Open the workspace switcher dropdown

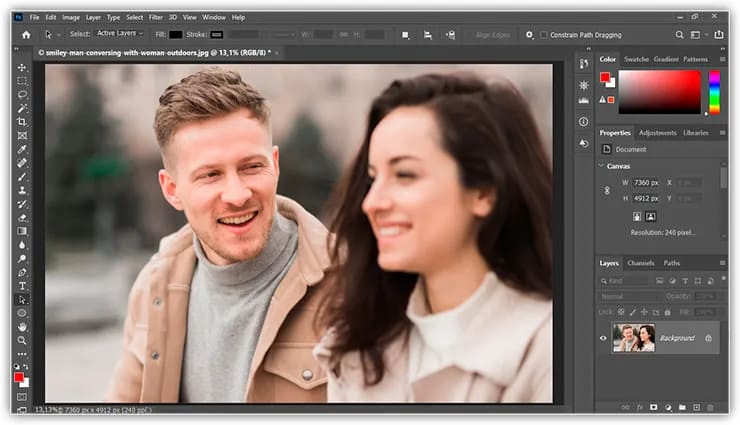coord(698,34)
